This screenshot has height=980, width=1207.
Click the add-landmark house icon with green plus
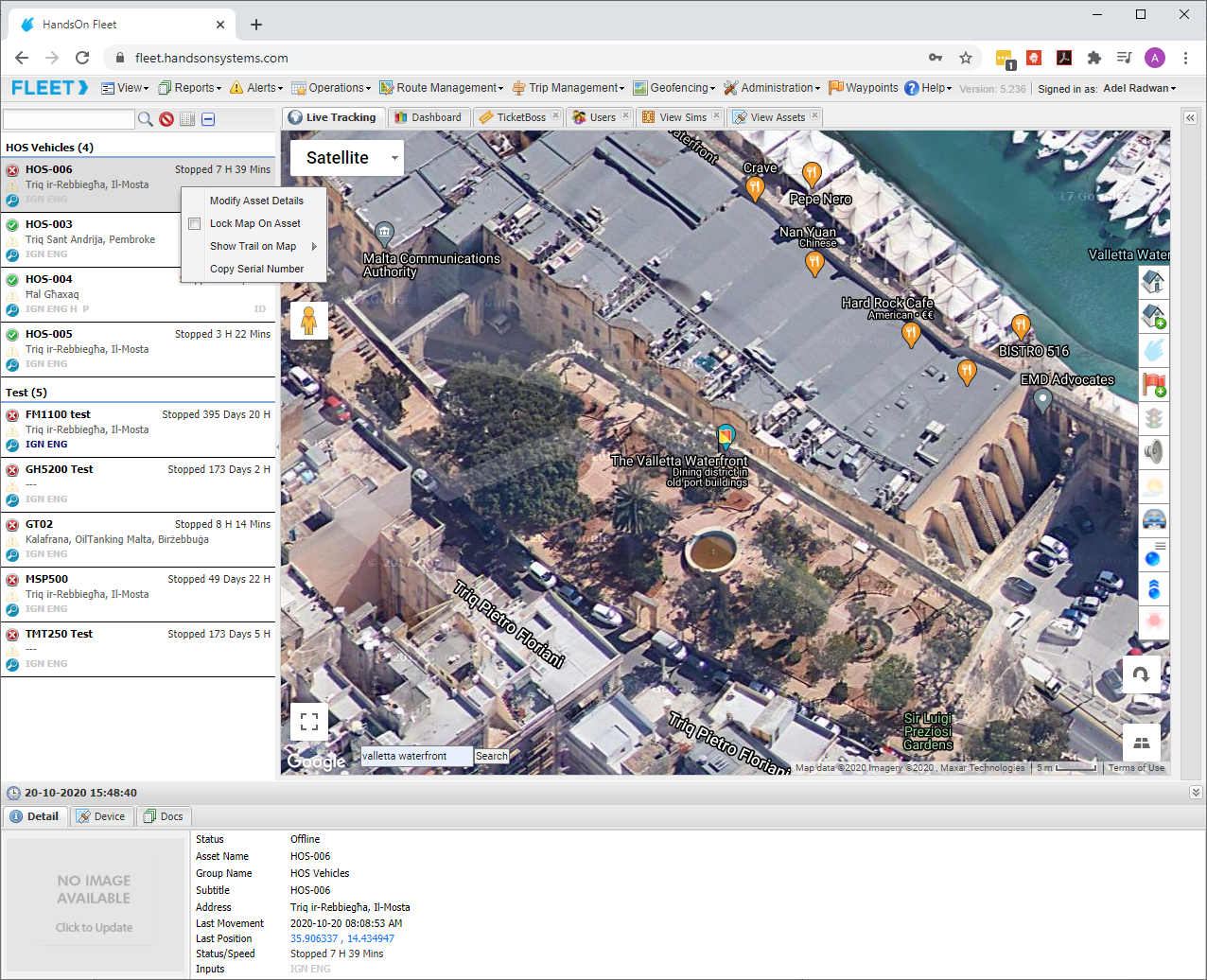[x=1153, y=316]
